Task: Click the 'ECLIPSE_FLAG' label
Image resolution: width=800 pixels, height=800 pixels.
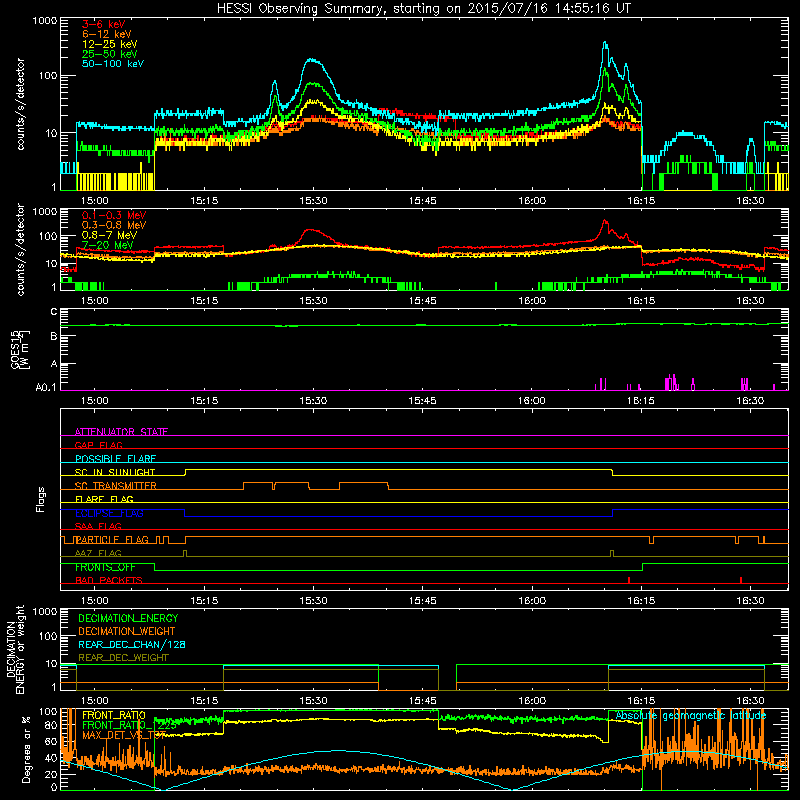Action: click(109, 513)
